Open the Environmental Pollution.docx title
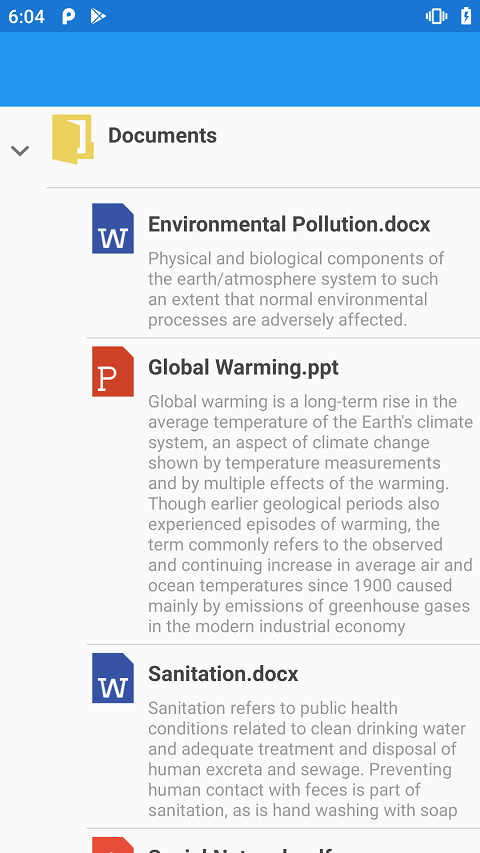 [289, 224]
